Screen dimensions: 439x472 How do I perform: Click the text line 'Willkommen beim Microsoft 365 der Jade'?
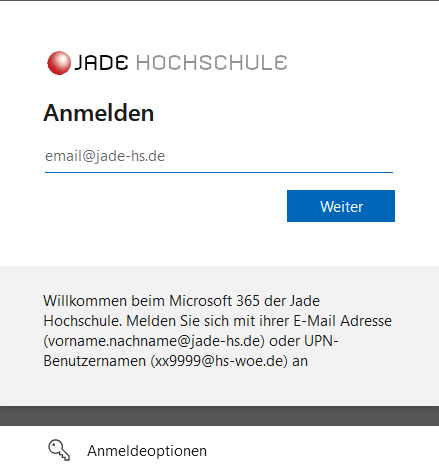181,301
